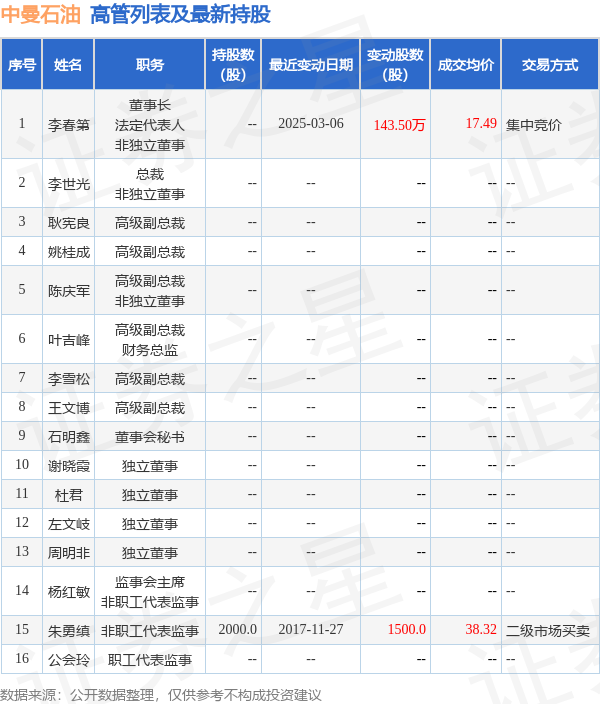Click the name 杜君
This screenshot has width=600, height=704.
tap(69, 495)
